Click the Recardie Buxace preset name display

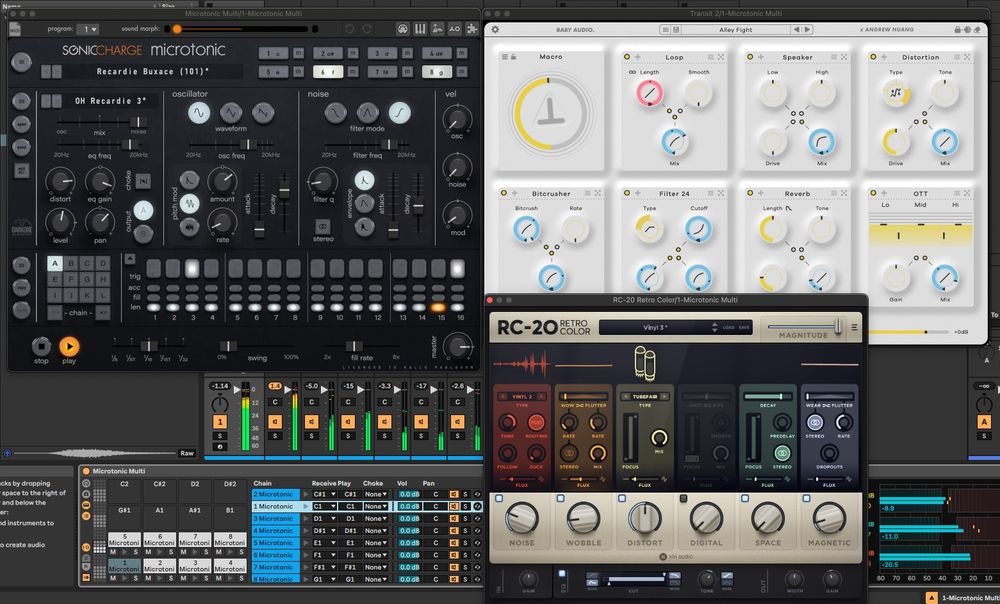(152, 71)
